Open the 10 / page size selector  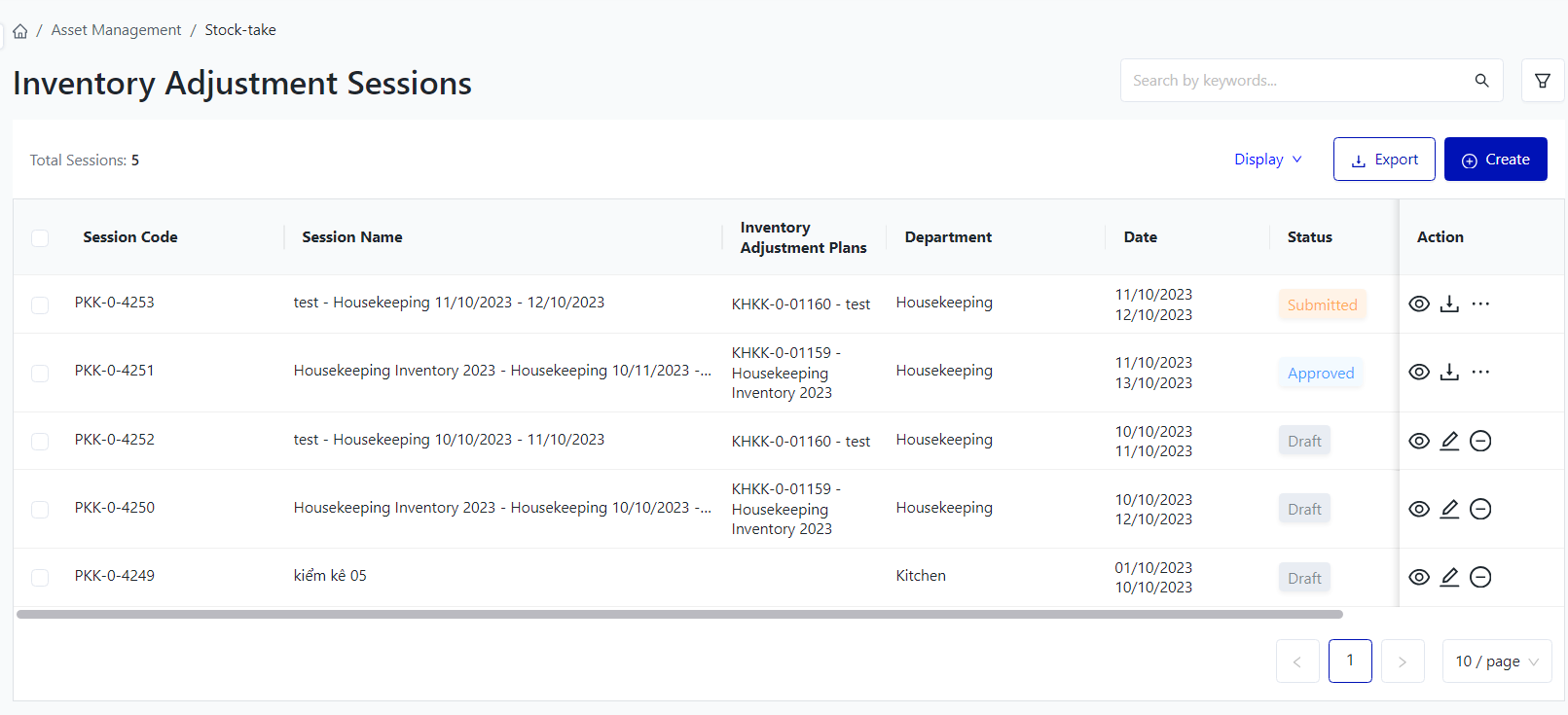click(x=1496, y=661)
